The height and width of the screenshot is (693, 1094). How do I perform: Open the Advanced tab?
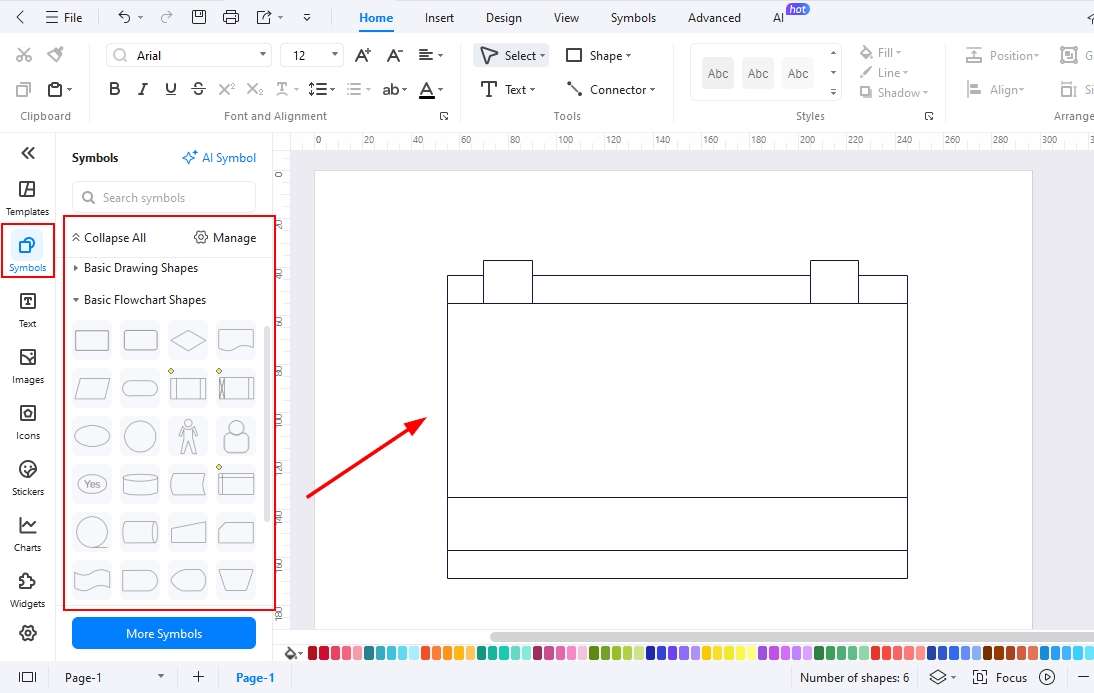(x=714, y=18)
